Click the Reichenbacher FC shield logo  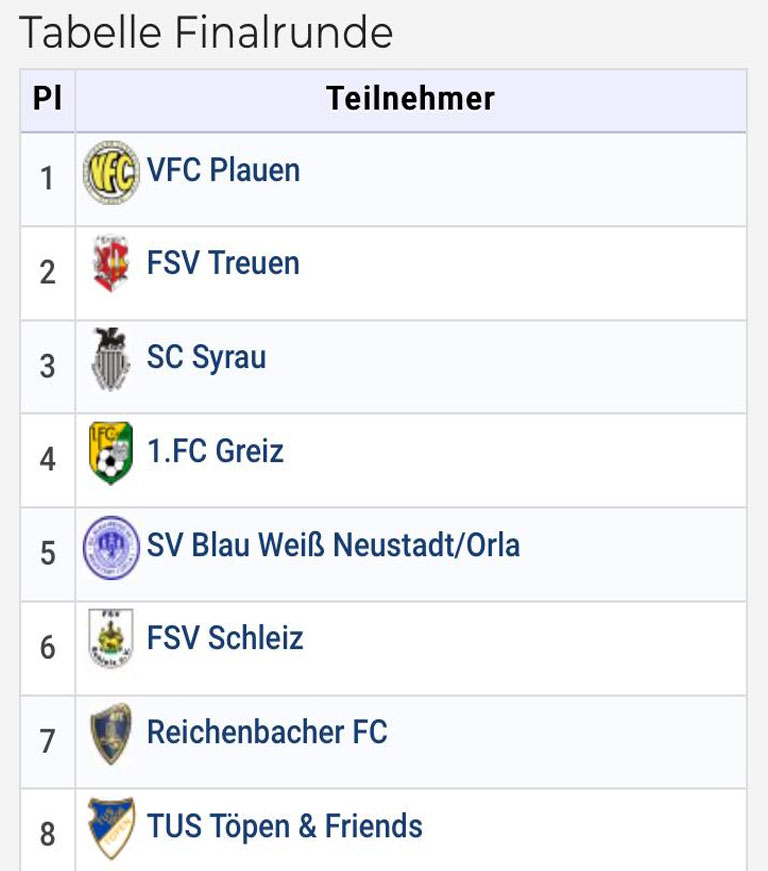point(111,734)
